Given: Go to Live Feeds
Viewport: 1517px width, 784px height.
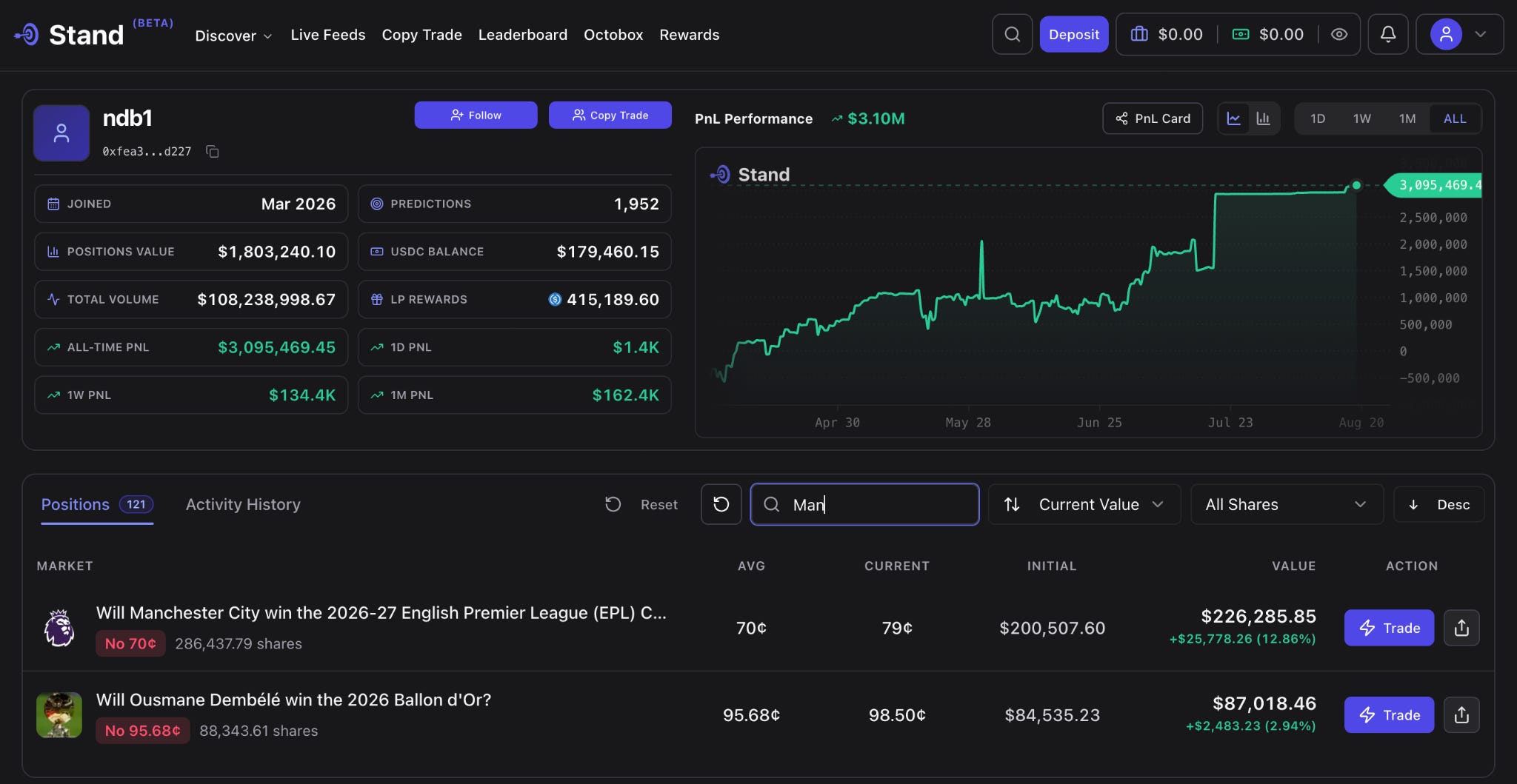Looking at the screenshot, I should pos(328,35).
